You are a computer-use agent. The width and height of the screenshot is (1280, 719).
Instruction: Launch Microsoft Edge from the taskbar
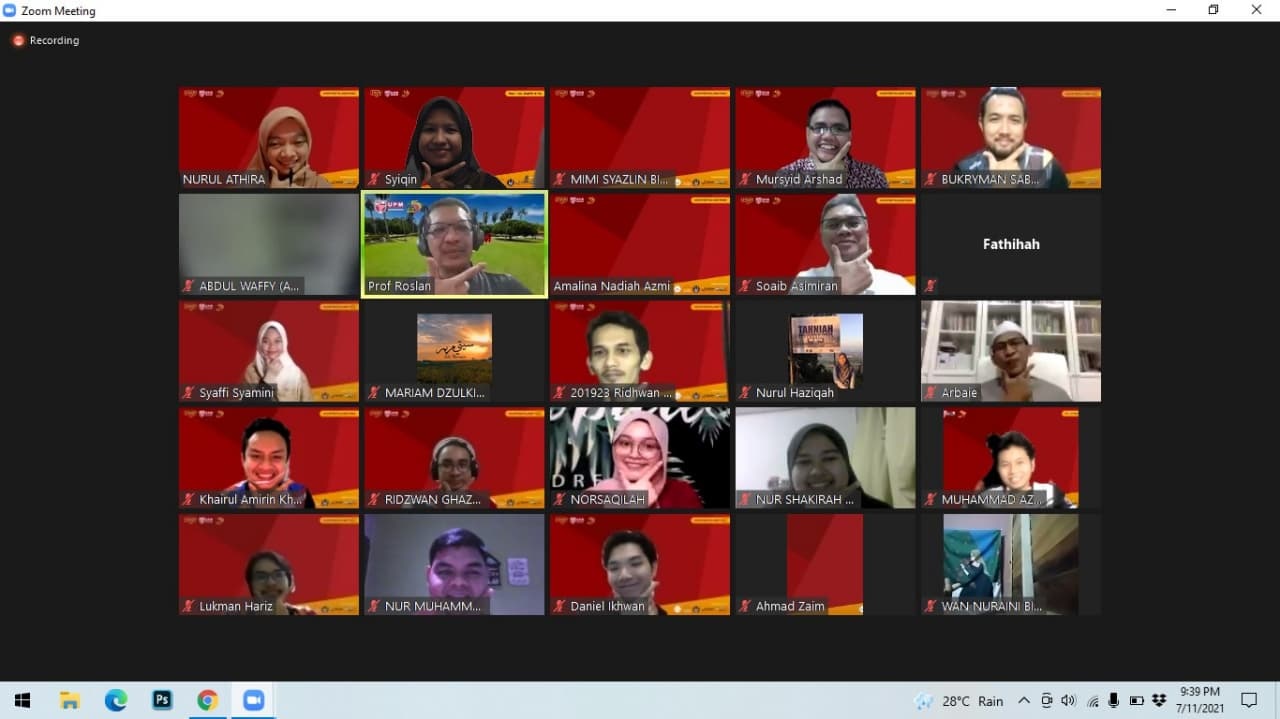click(x=116, y=700)
